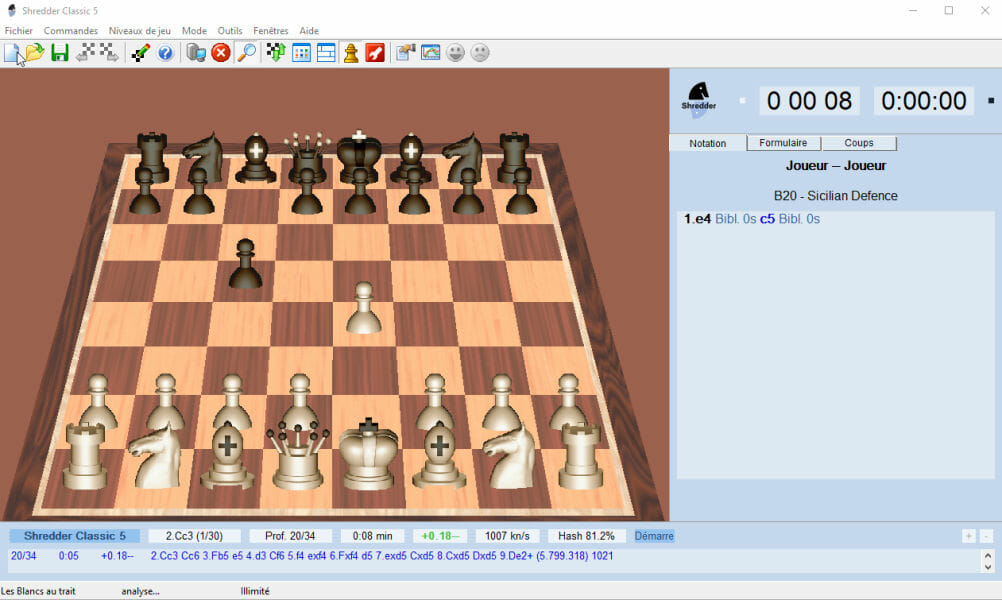Click the 2.Cc3 (1/30) current move field
The height and width of the screenshot is (600, 1002).
(x=194, y=536)
